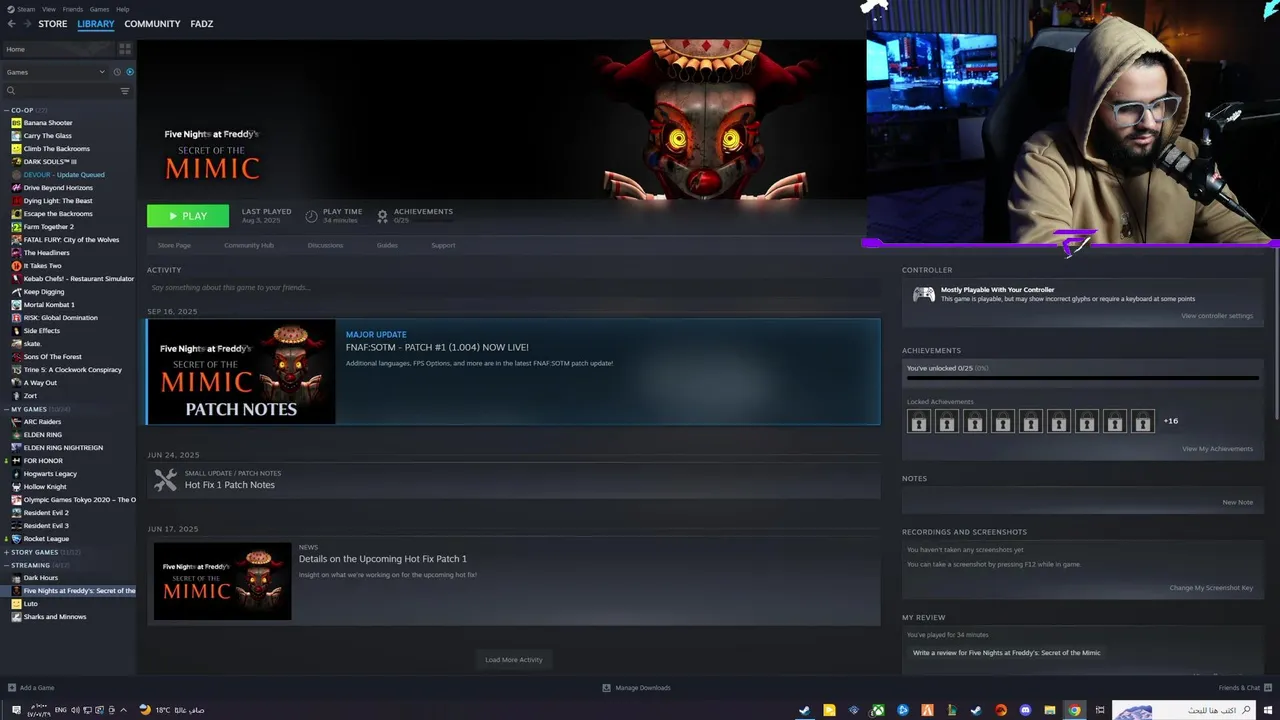This screenshot has height=720, width=1280.
Task: Open the Manage Downloads icon
Action: click(606, 688)
